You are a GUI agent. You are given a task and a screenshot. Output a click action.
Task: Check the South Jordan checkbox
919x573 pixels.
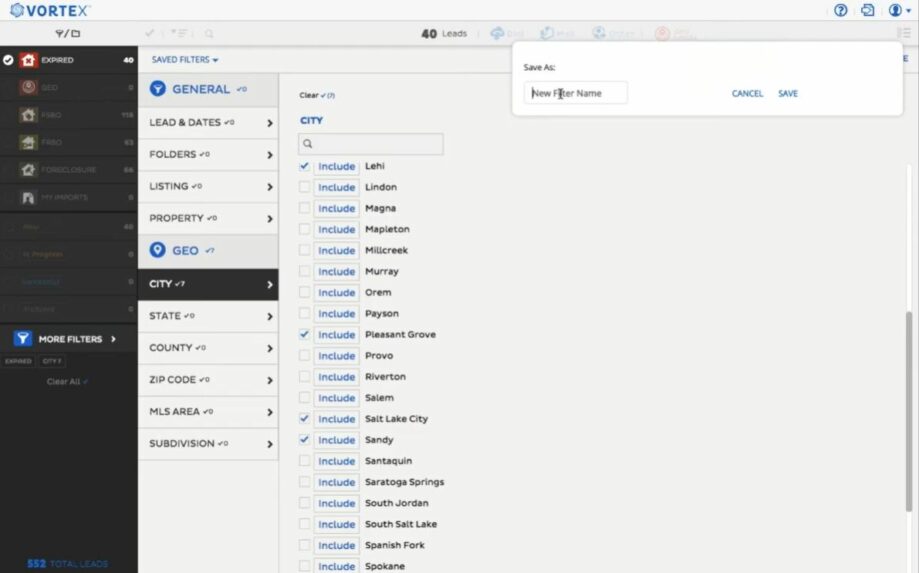304,503
